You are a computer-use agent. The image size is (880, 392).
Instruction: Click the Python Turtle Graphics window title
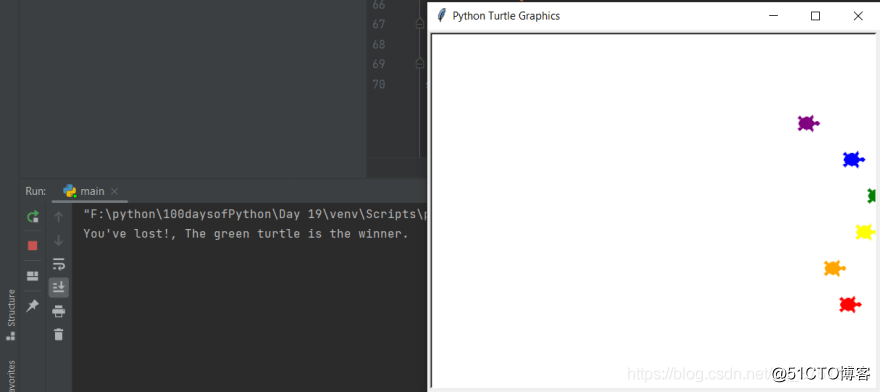(506, 16)
